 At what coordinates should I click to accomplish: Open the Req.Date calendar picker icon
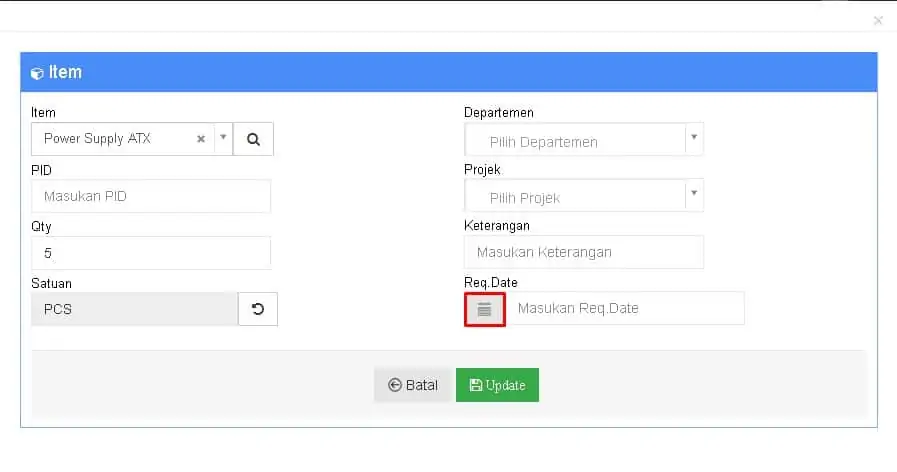click(x=485, y=310)
